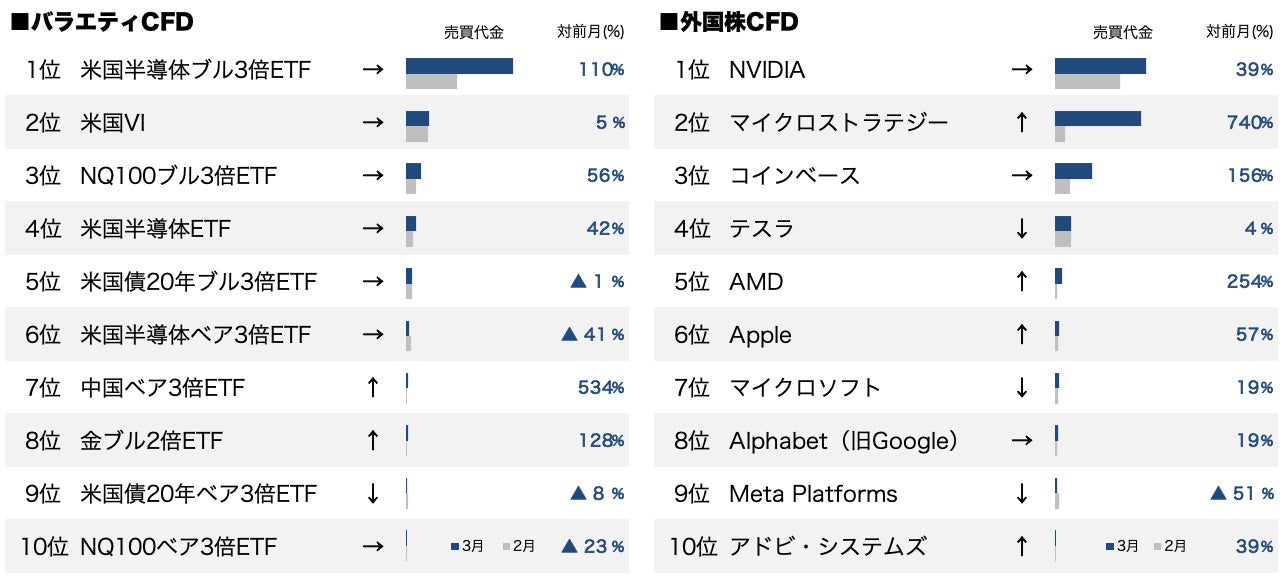Click the up arrow next to AMD
This screenshot has height=580, width=1285.
1021,282
